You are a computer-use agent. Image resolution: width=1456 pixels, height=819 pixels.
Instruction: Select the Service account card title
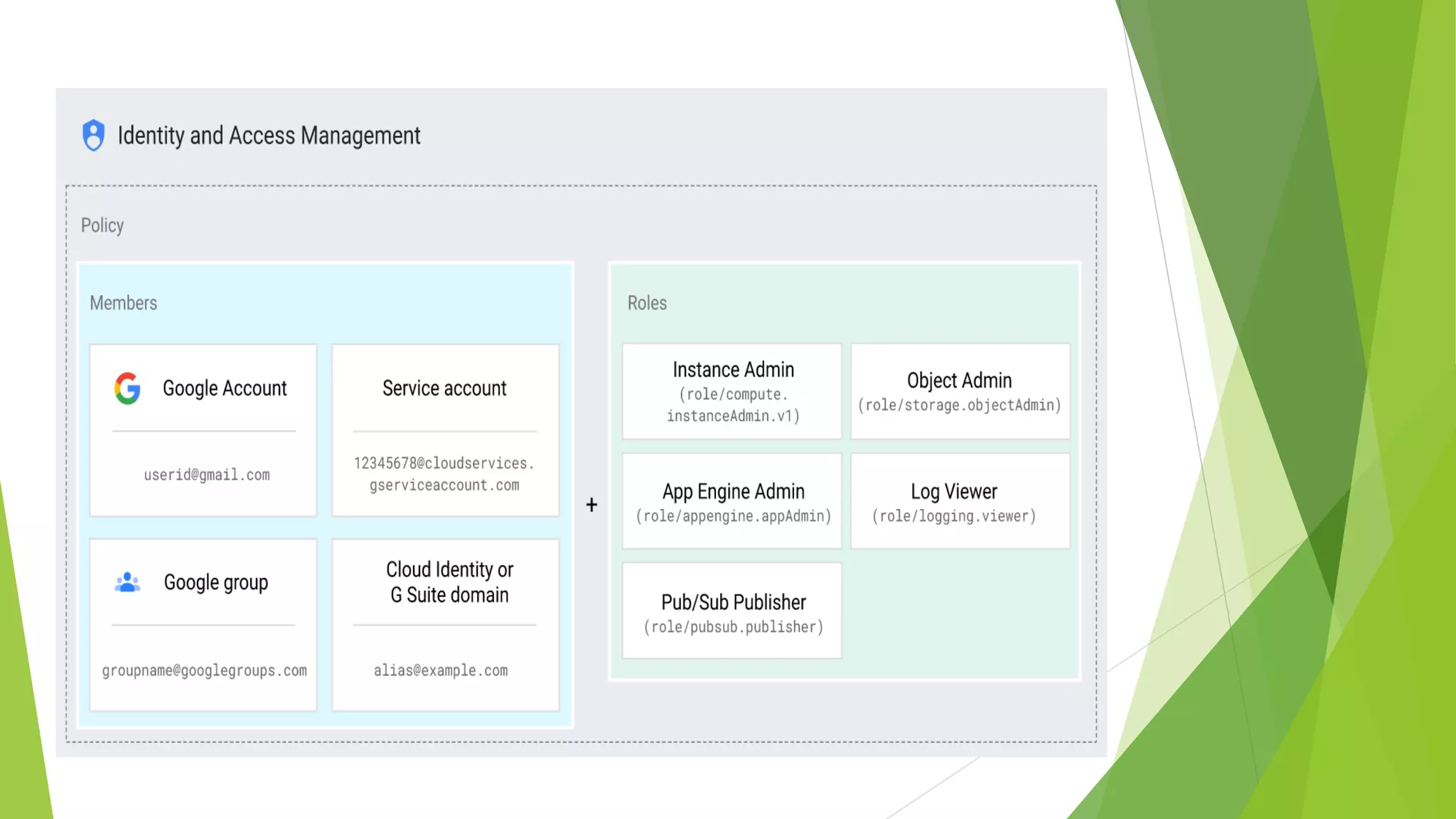click(444, 388)
